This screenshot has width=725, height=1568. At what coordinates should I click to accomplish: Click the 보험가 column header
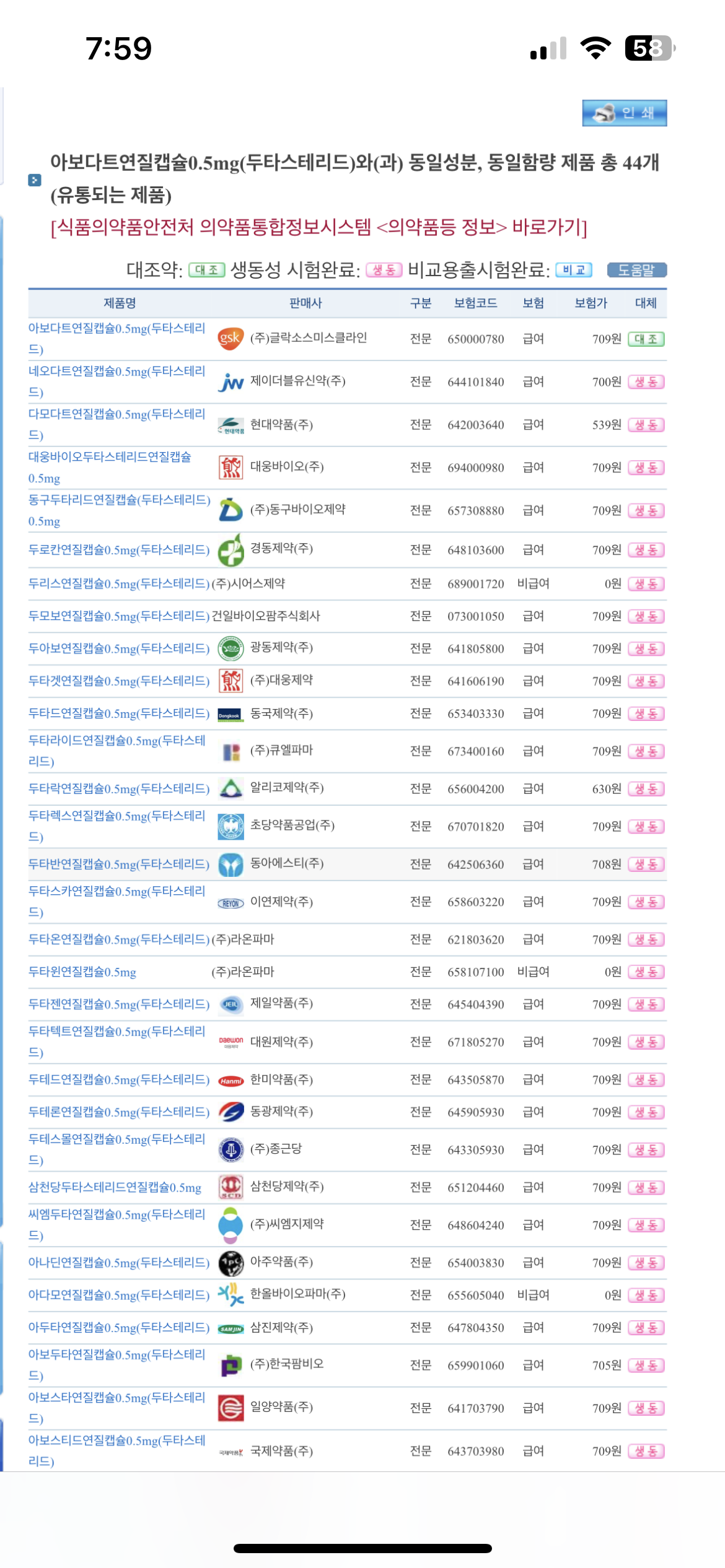(591, 303)
